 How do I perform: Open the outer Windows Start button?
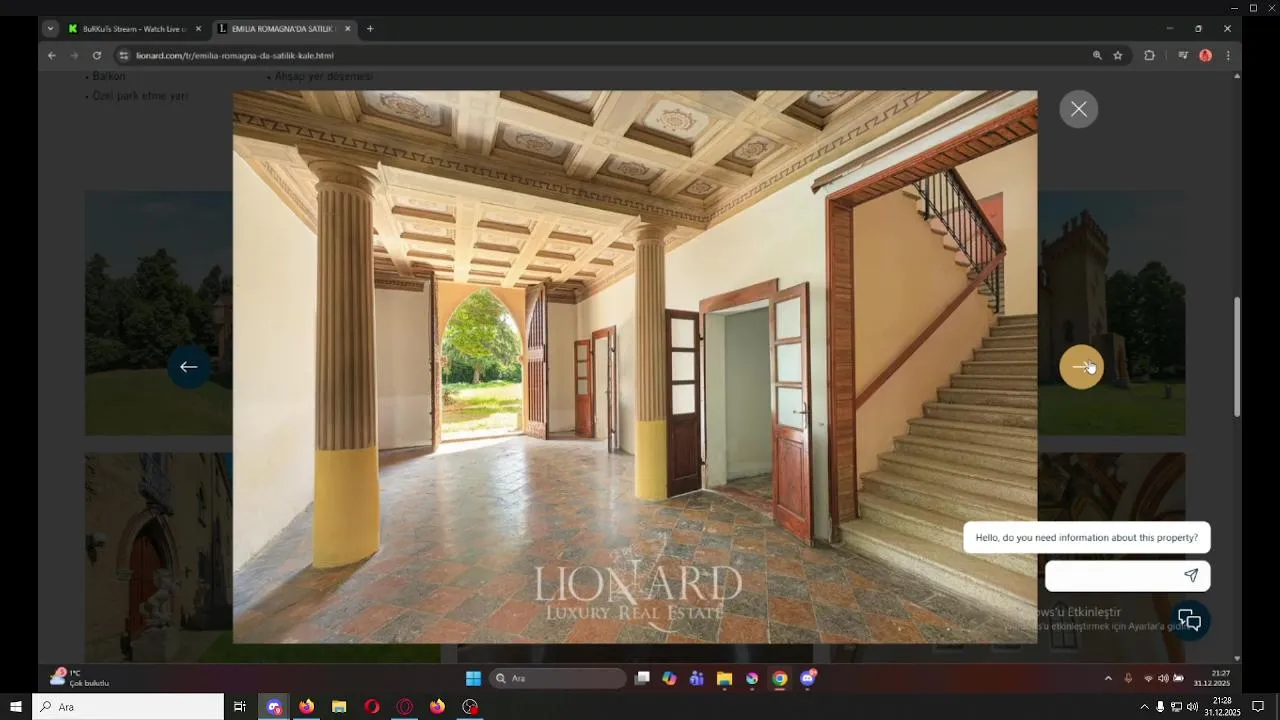[x=16, y=707]
